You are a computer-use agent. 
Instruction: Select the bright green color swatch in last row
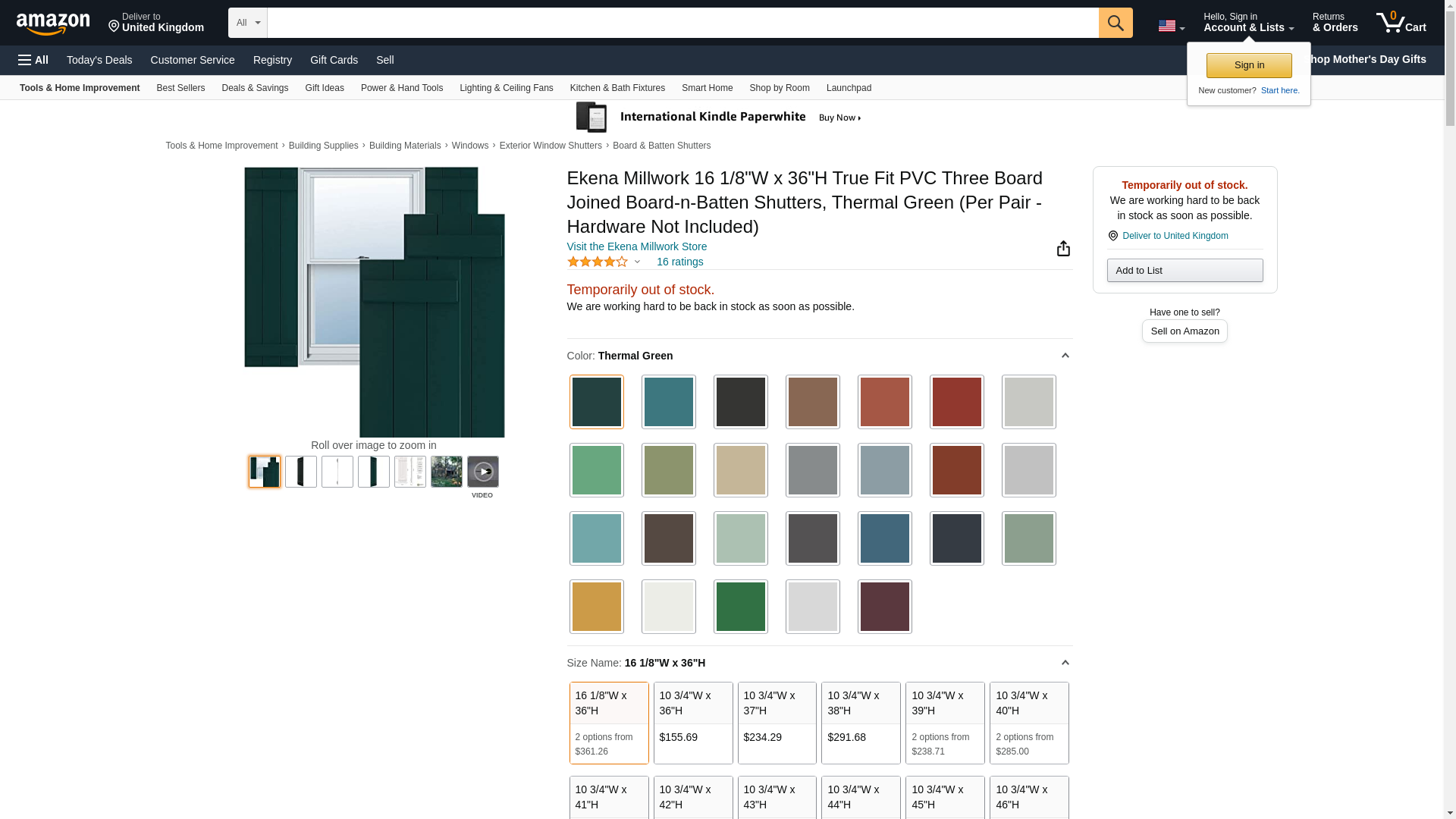coord(740,607)
